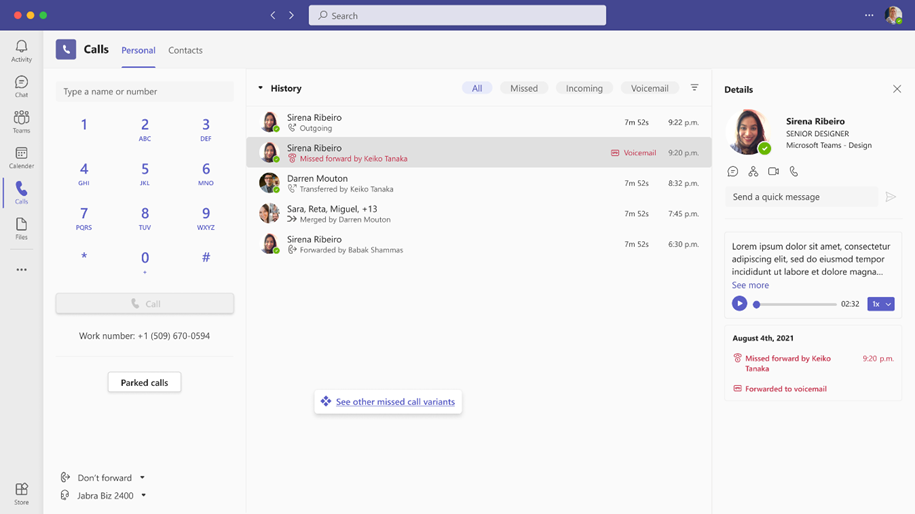Screen dimensions: 915x514
Task: Dial the 6 MNO key
Action: click(x=206, y=173)
